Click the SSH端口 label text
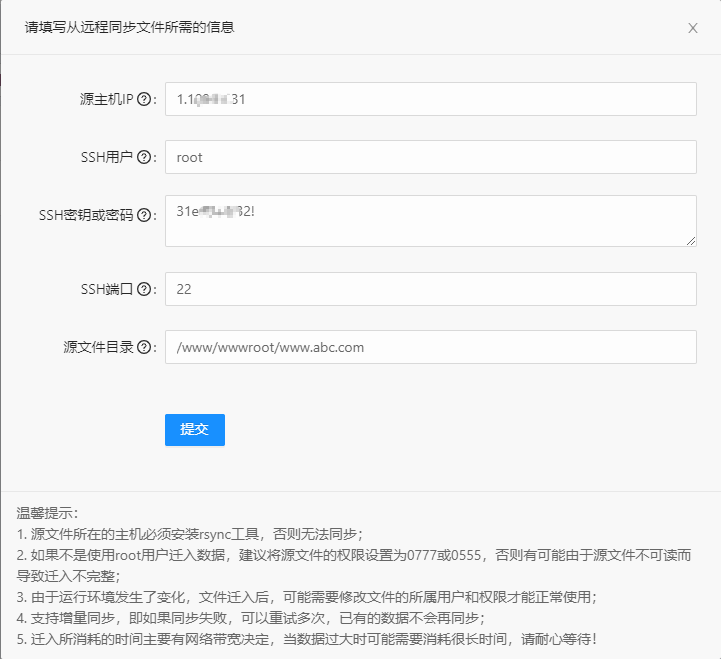The image size is (721, 659). tap(106, 289)
